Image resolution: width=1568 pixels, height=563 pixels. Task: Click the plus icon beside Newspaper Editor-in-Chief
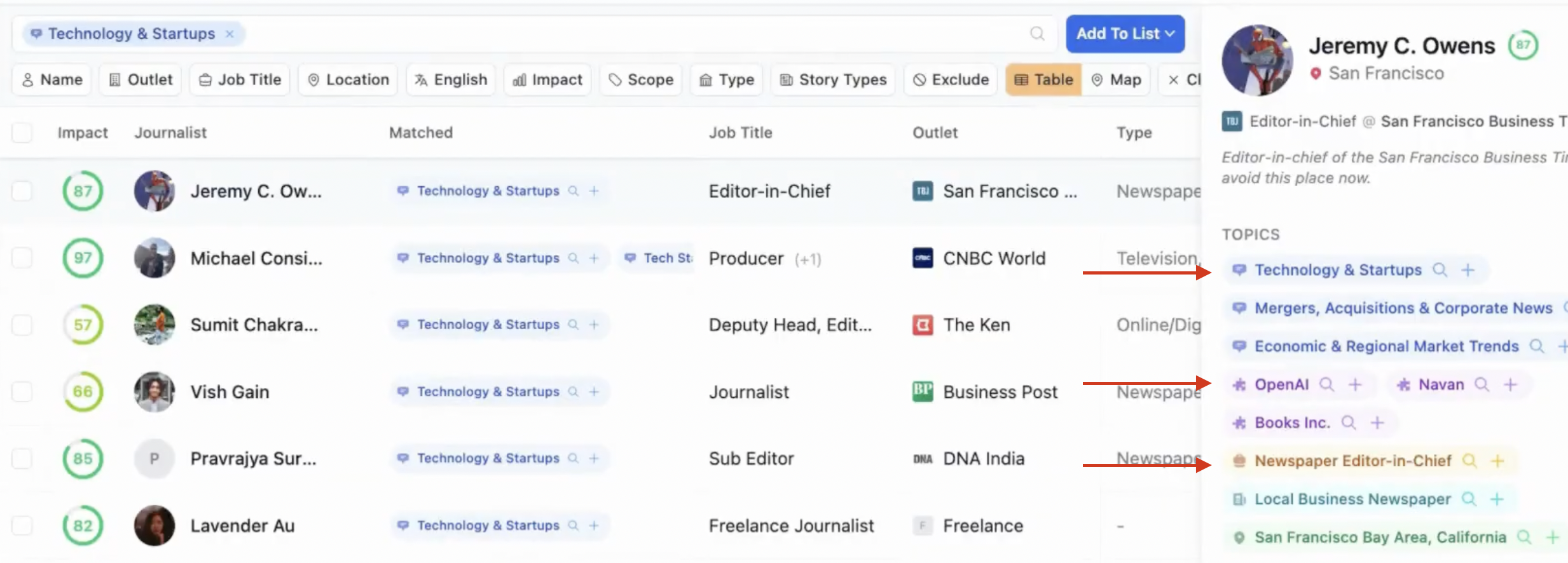coord(1497,461)
